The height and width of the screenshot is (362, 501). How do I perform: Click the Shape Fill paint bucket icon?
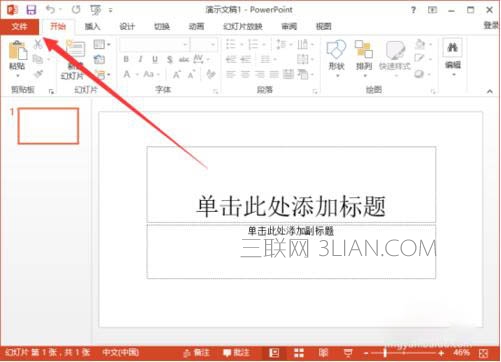420,44
